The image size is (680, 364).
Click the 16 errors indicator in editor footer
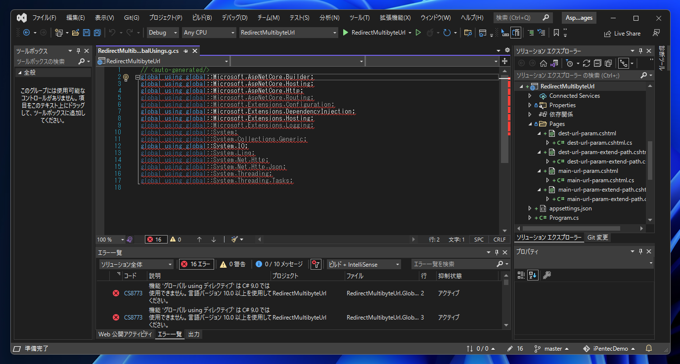point(156,239)
